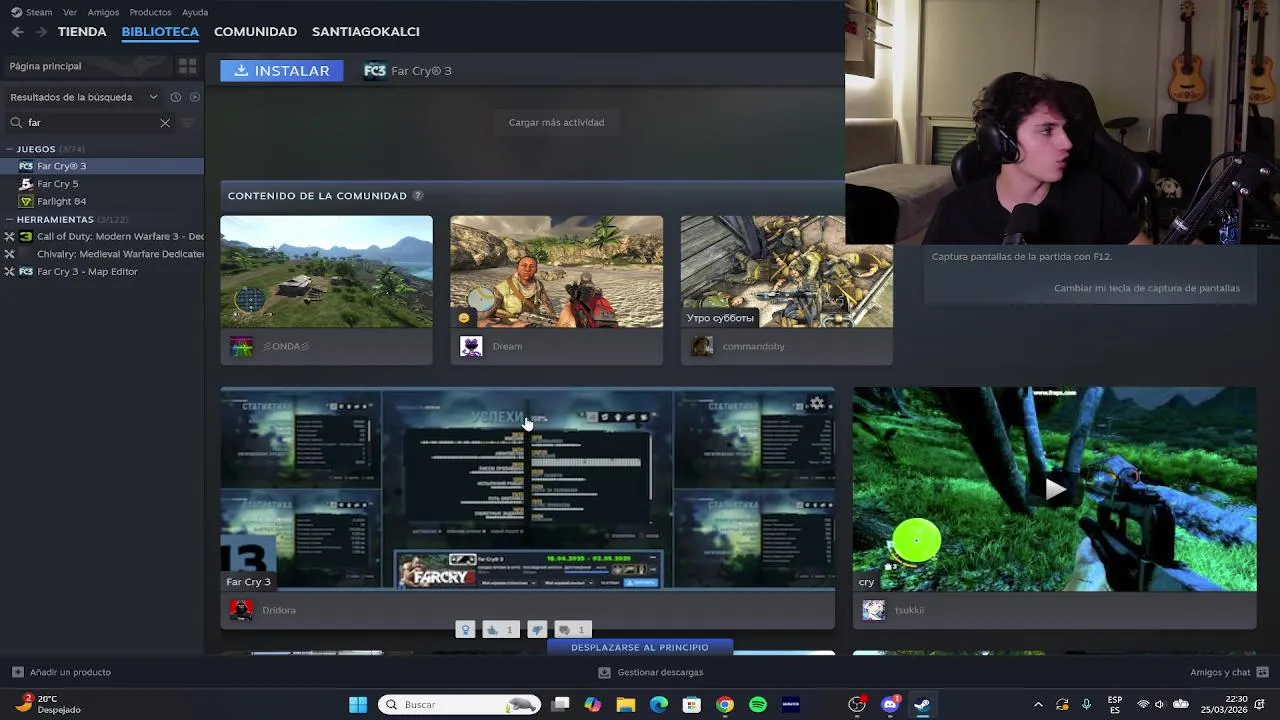Click Dridora user avatar
Screen dimensions: 1280x720
[x=241, y=610]
